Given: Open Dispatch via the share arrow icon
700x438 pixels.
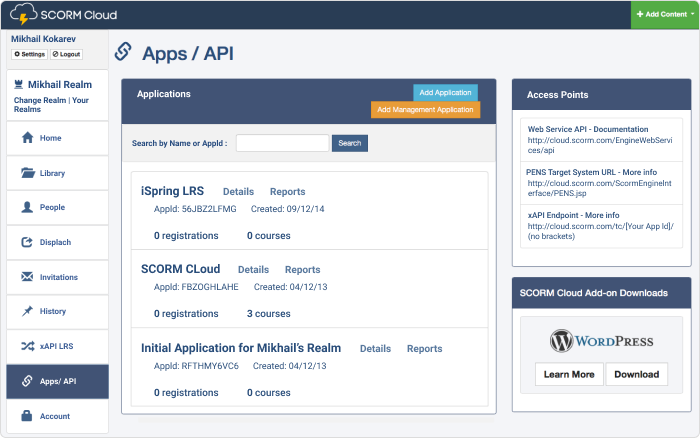Looking at the screenshot, I should 27,242.
